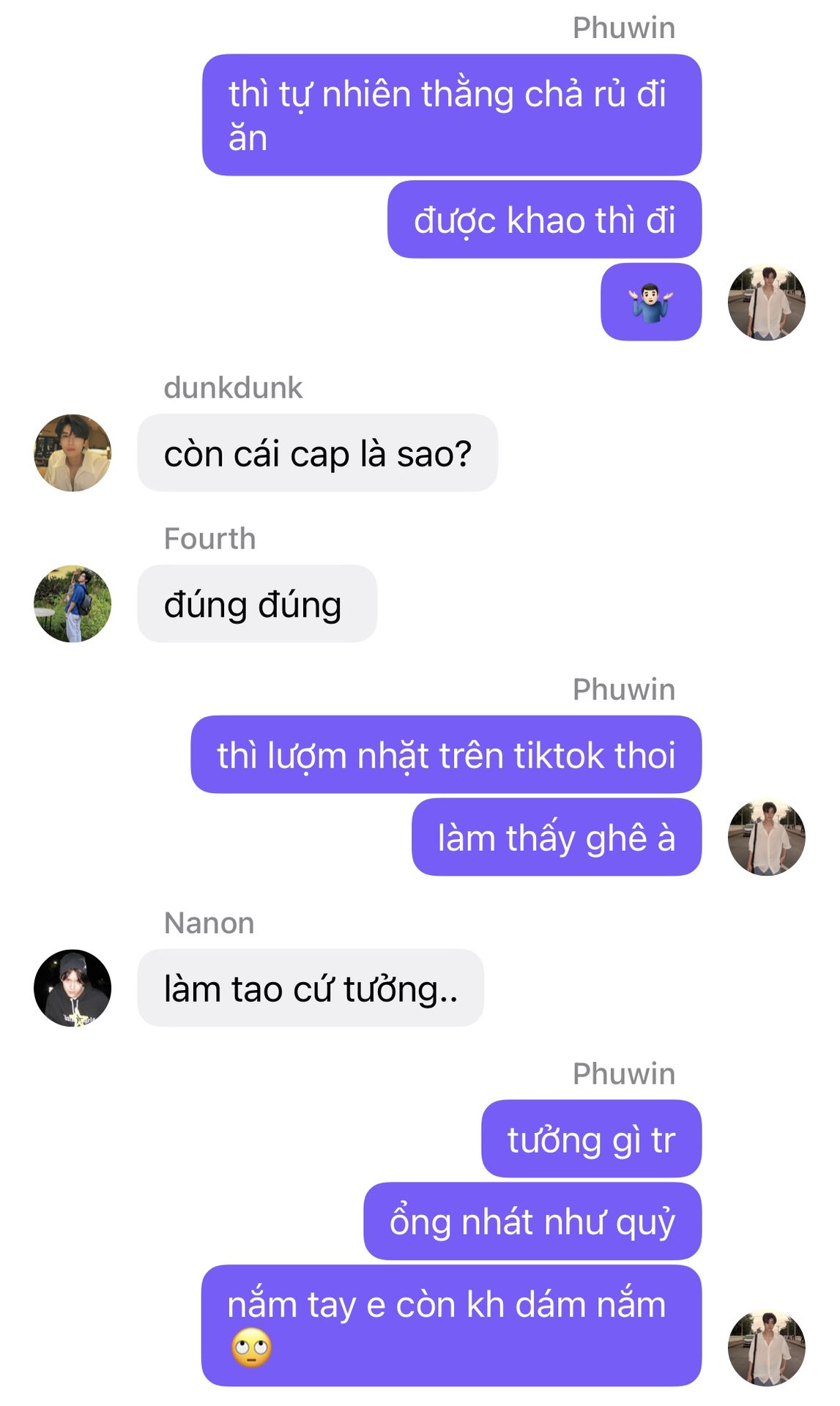Select the 'tưởng gì tr' message
The width and height of the screenshot is (840, 1406).
click(591, 1139)
